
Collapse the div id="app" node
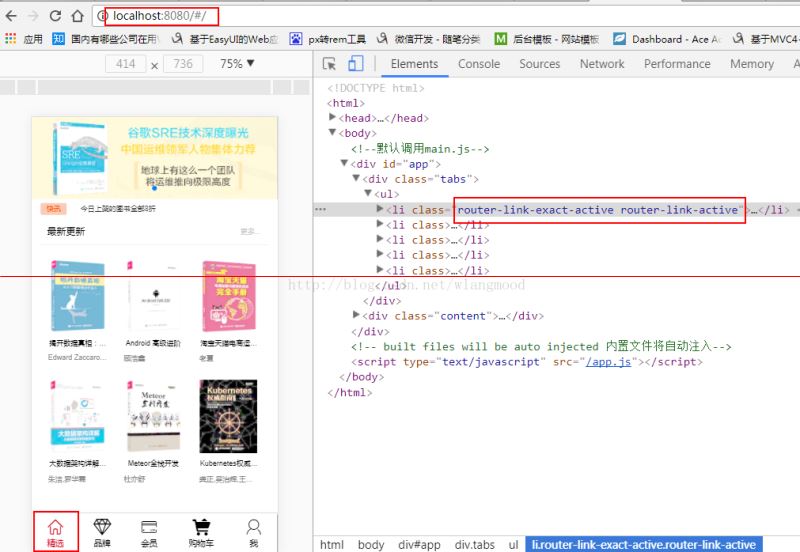(344, 163)
